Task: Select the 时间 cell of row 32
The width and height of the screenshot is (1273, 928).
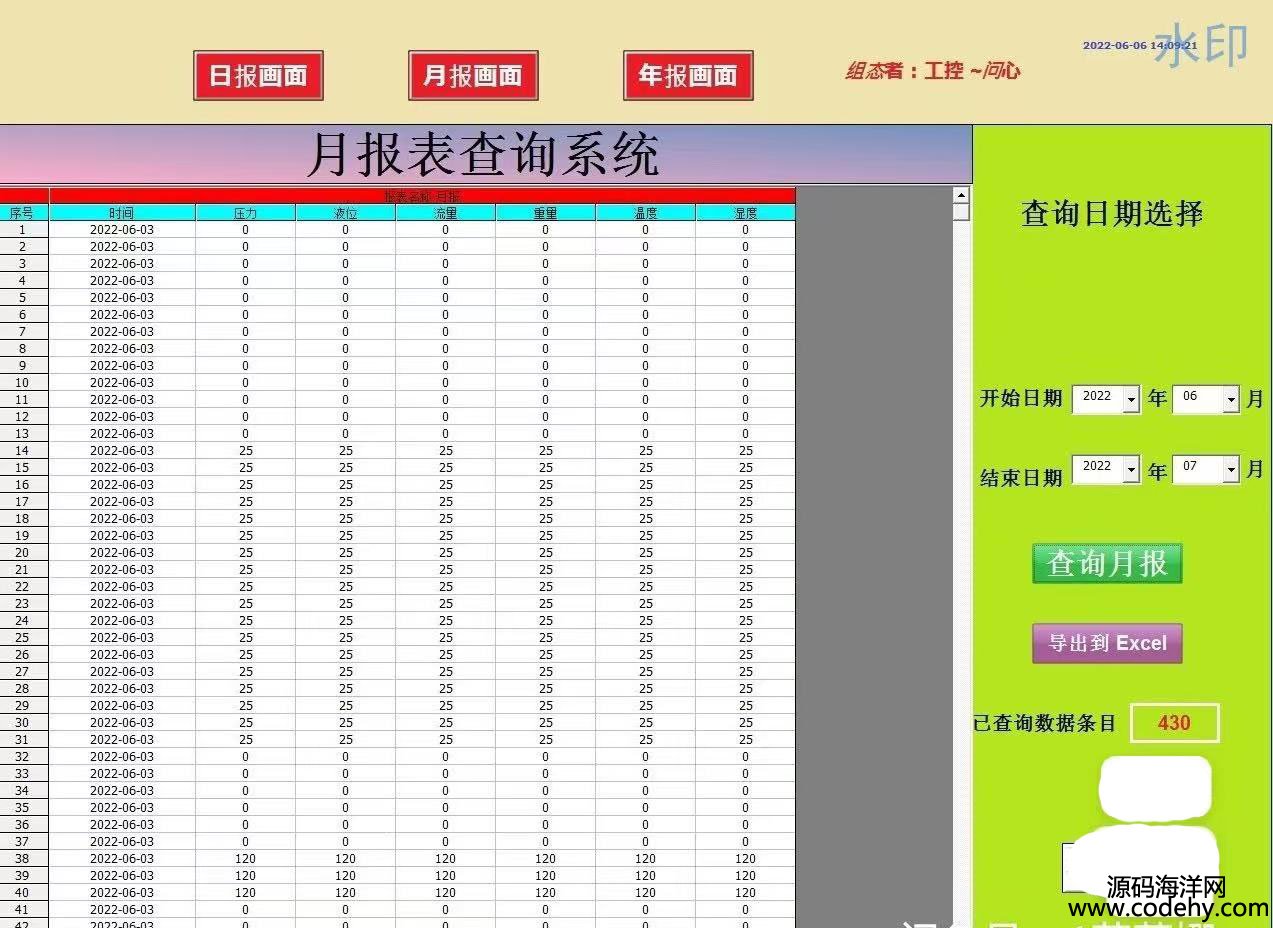Action: coord(122,757)
